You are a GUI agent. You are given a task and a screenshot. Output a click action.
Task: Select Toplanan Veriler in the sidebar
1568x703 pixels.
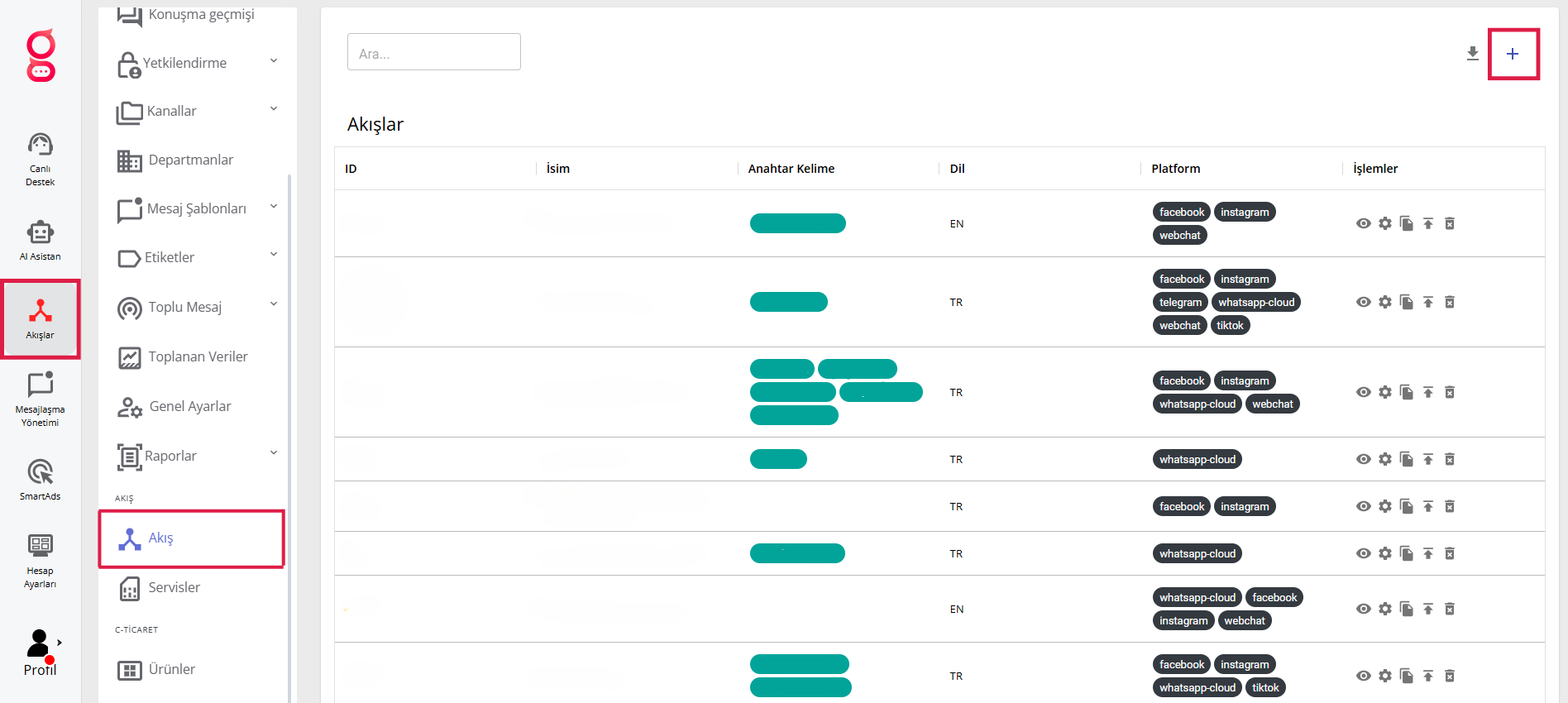tap(198, 356)
